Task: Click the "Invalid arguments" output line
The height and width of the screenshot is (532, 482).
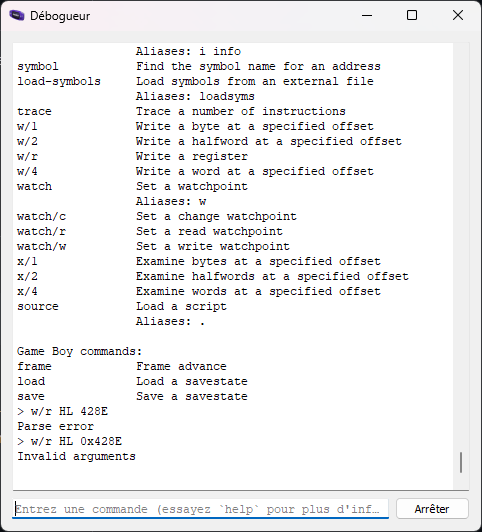Action: [x=76, y=456]
